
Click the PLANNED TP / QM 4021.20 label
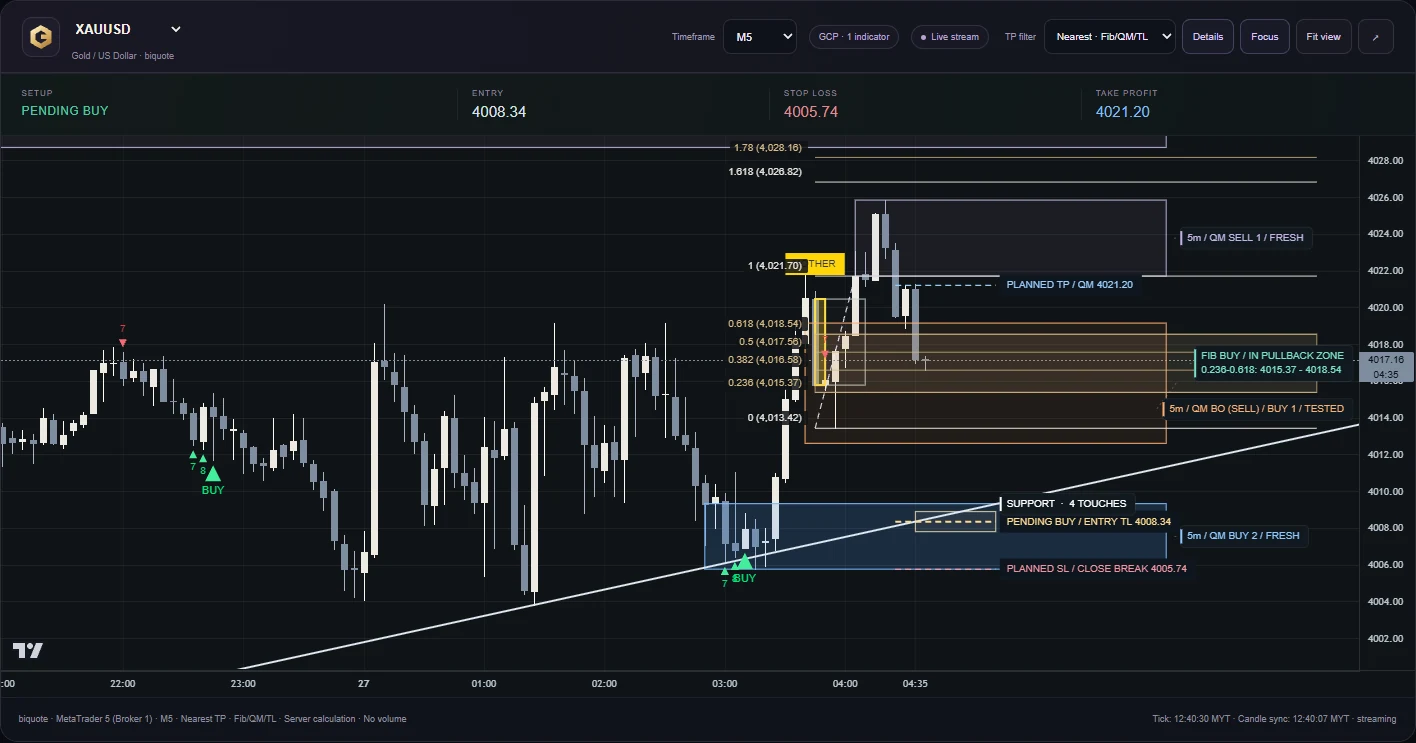[x=1069, y=285]
